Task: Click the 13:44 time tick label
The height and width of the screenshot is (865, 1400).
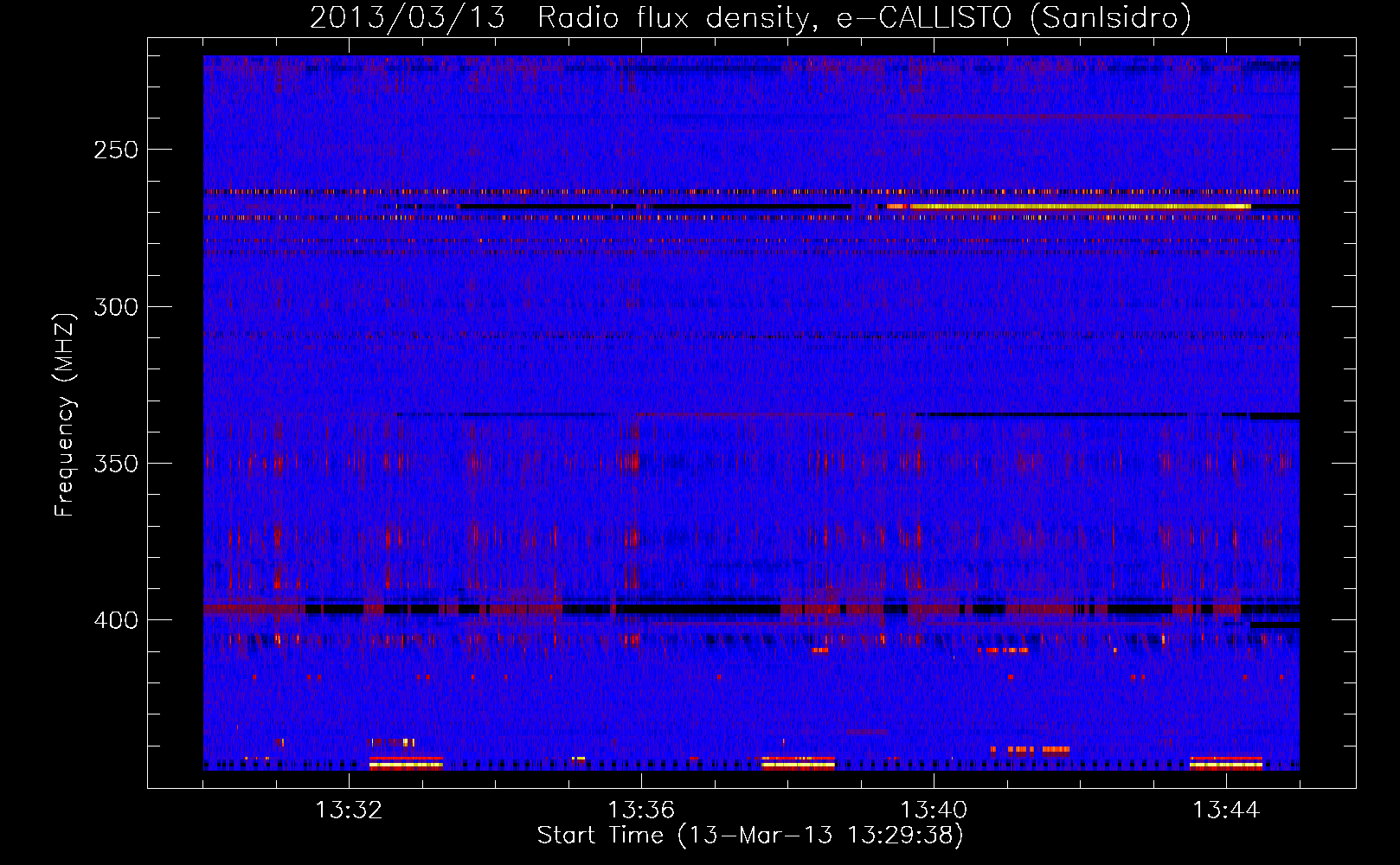Action: click(x=1226, y=811)
